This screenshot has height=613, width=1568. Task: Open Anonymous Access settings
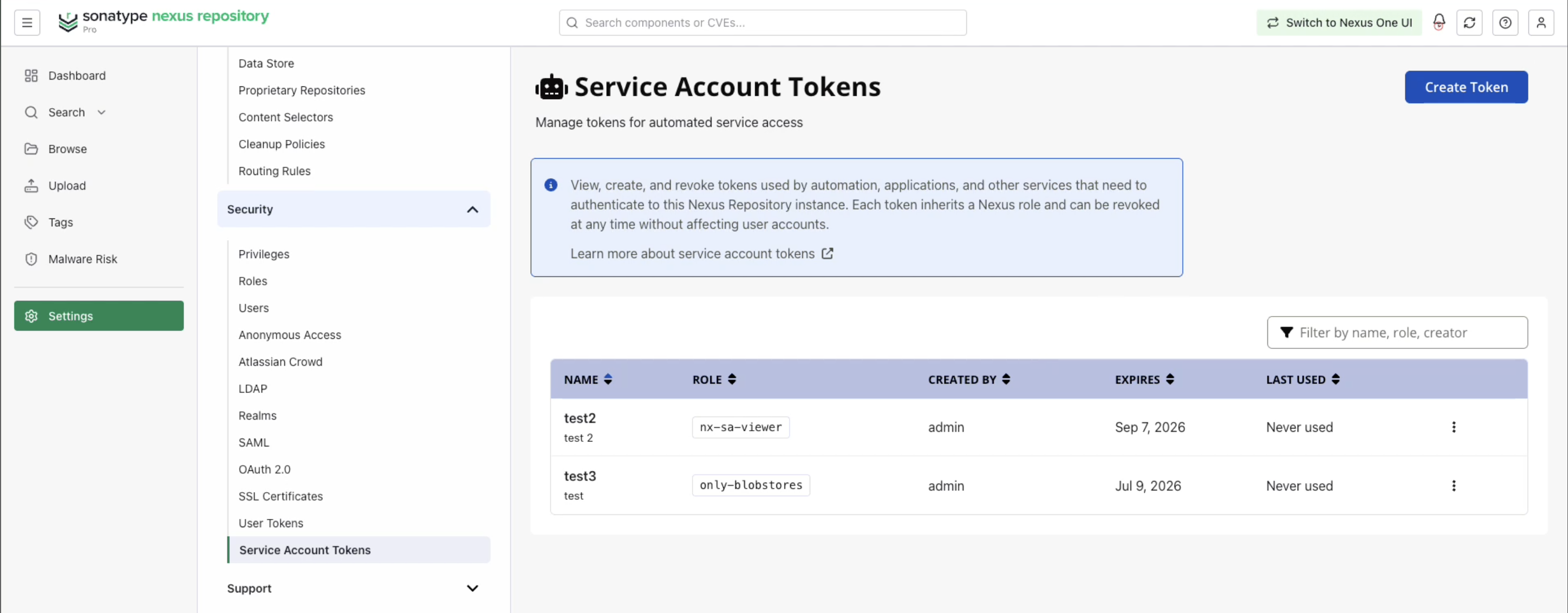(290, 334)
